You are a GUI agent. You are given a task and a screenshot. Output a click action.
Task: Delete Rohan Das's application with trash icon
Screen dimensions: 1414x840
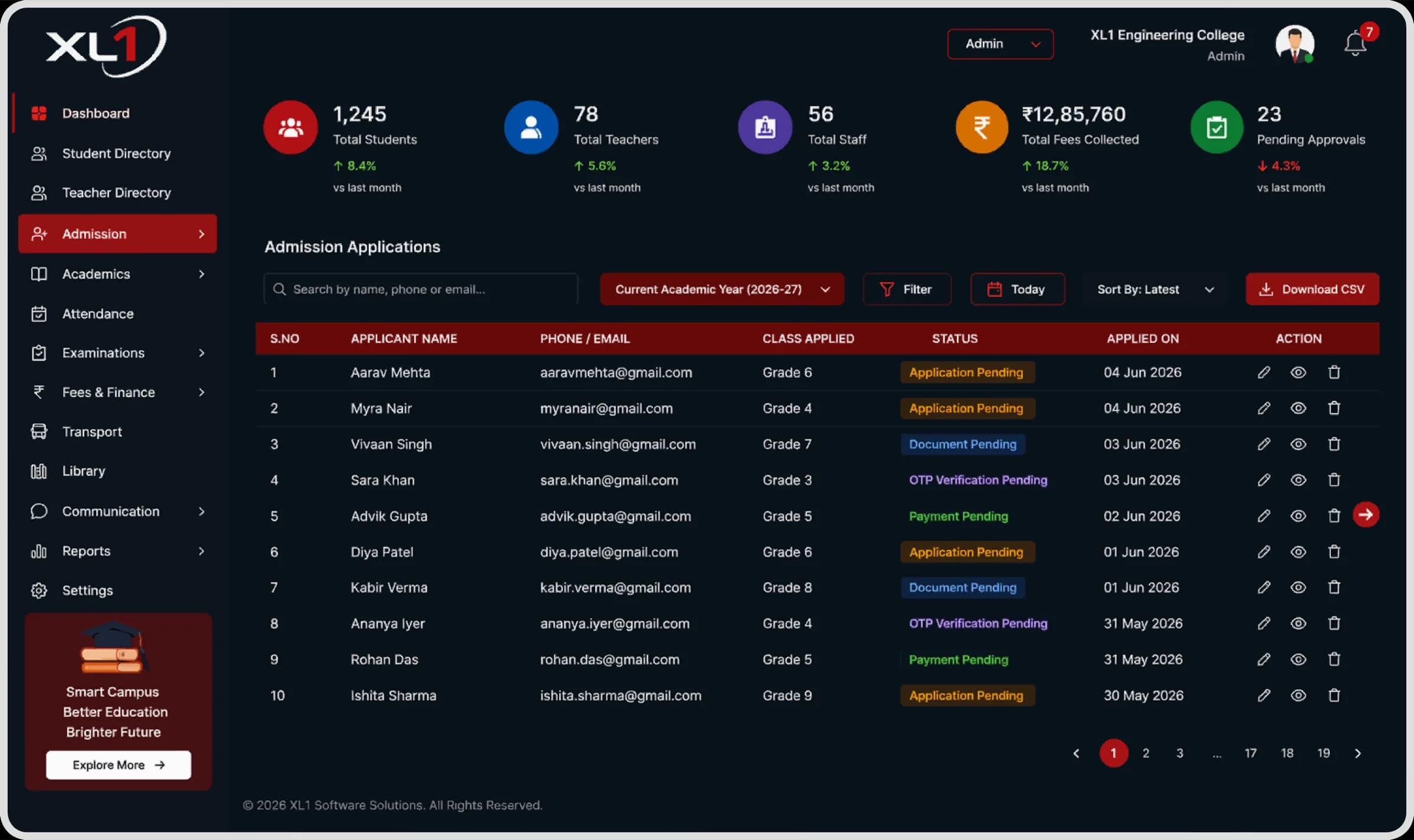click(1334, 659)
